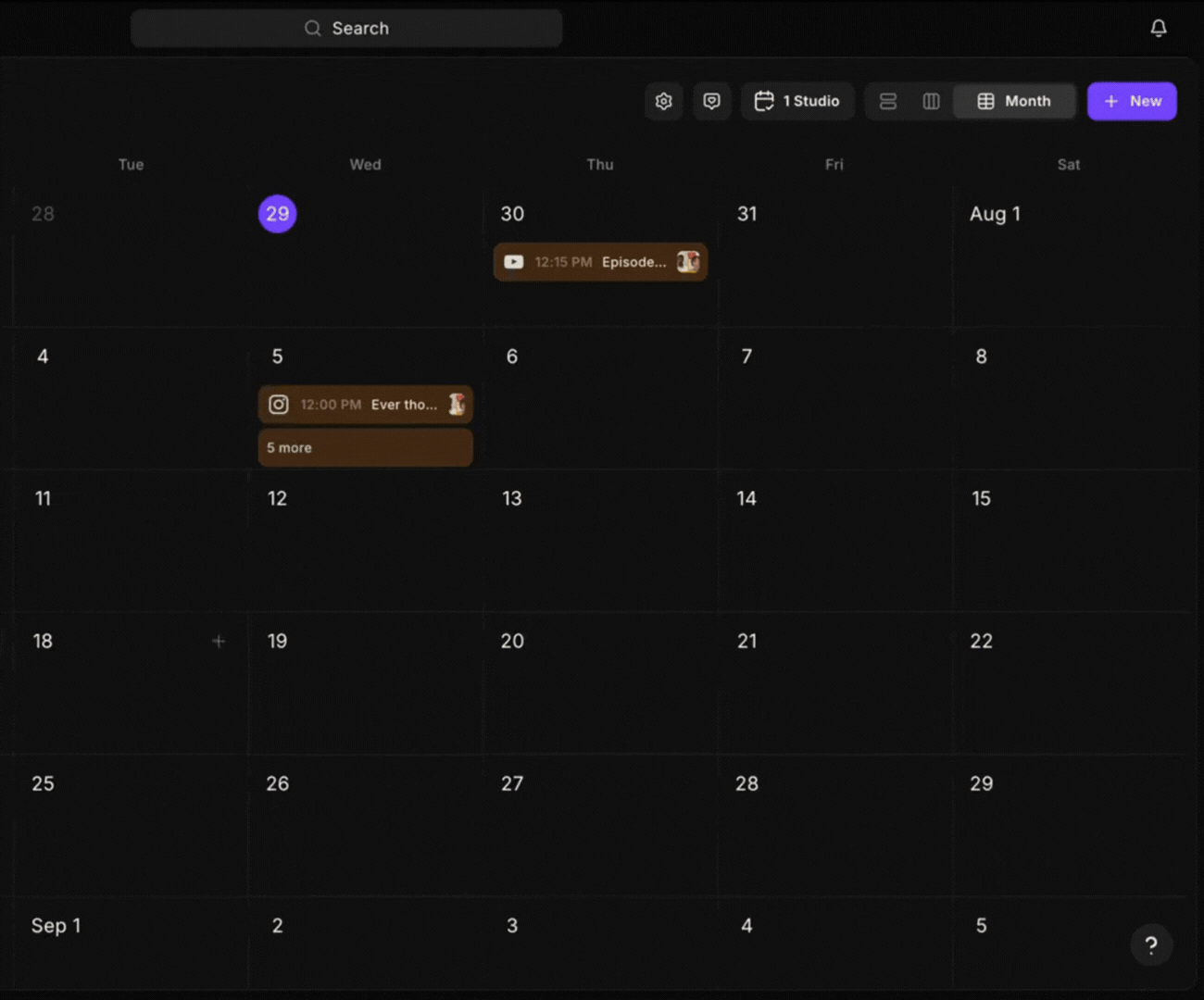This screenshot has height=1000, width=1204.
Task: Click the Wed column header
Action: tap(365, 164)
